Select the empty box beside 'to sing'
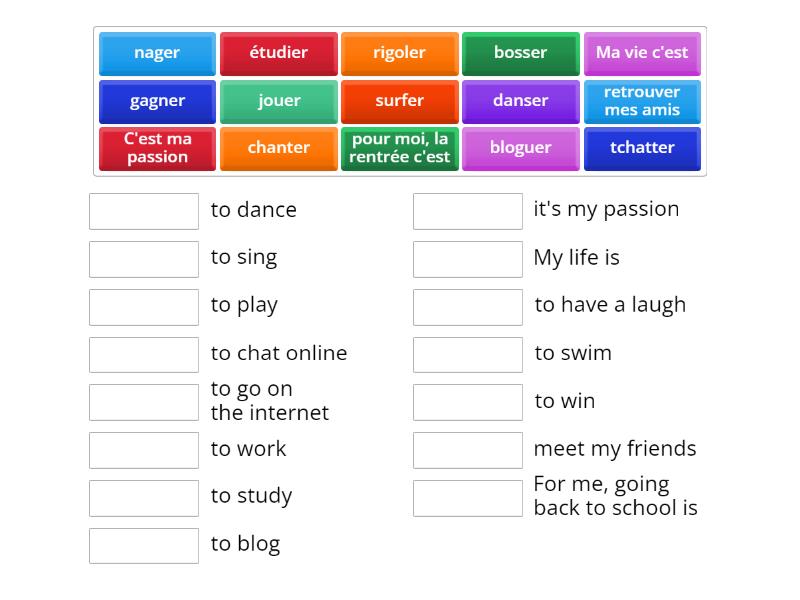The image size is (800, 600). click(x=144, y=259)
